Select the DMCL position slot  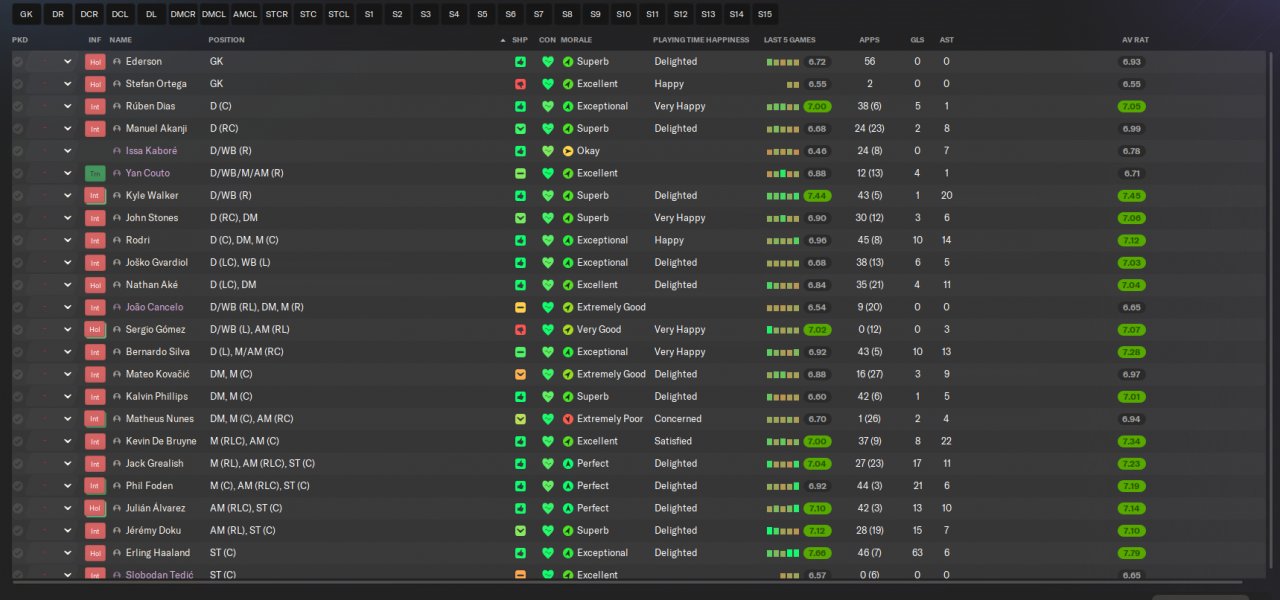click(213, 15)
